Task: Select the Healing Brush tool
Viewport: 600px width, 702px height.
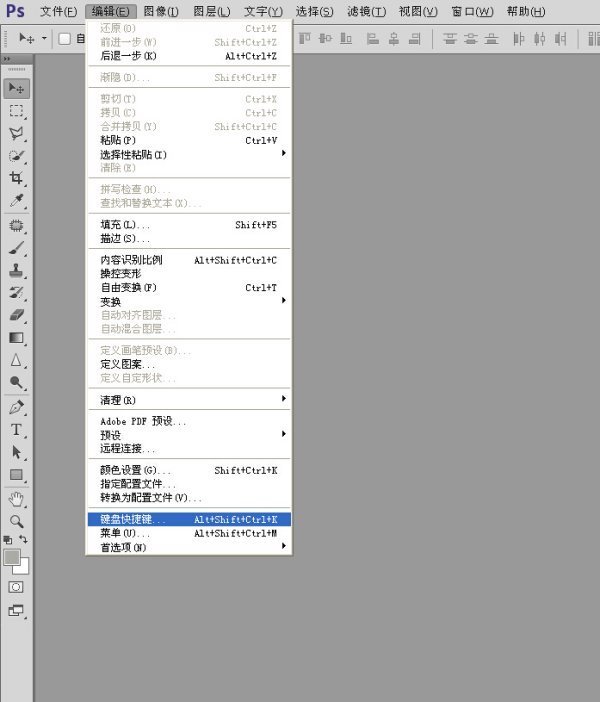Action: (17, 225)
